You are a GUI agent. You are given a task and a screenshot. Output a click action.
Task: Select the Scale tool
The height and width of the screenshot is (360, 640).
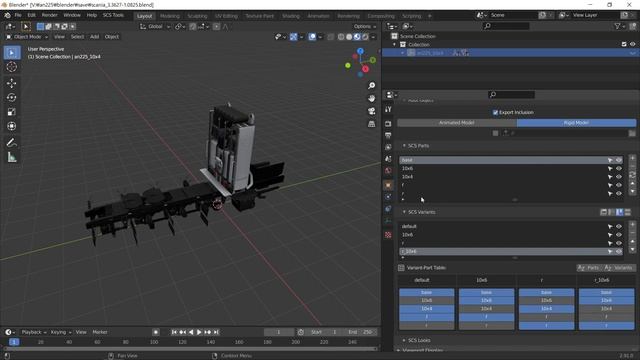click(11, 112)
